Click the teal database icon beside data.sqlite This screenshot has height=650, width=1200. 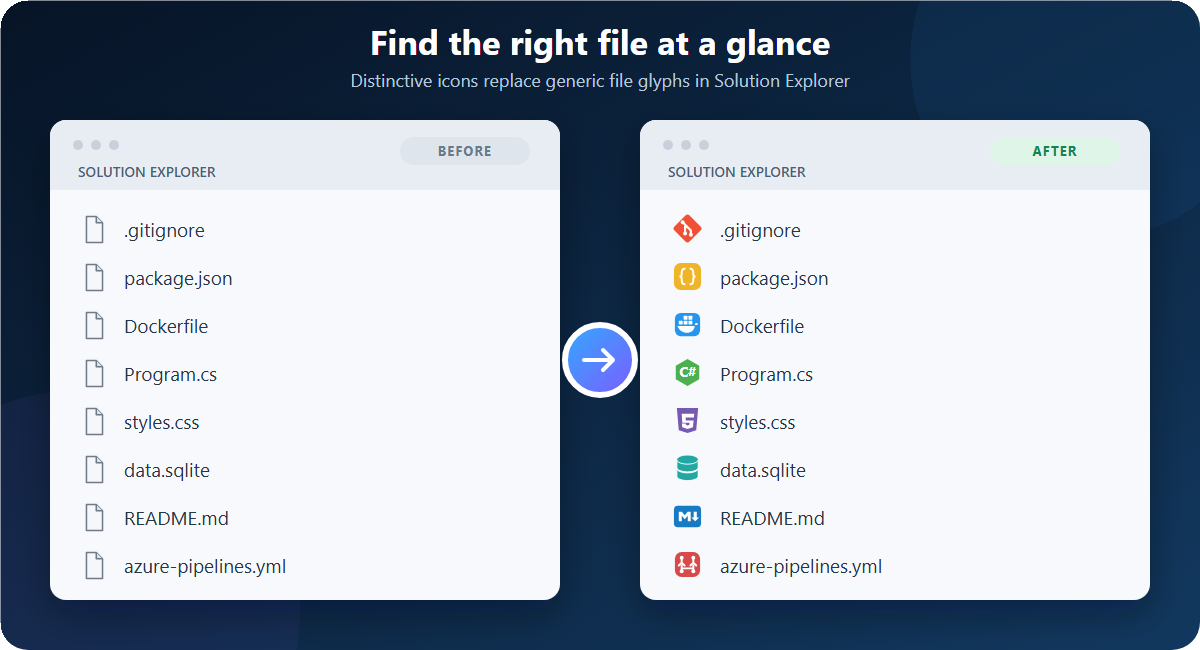[688, 470]
